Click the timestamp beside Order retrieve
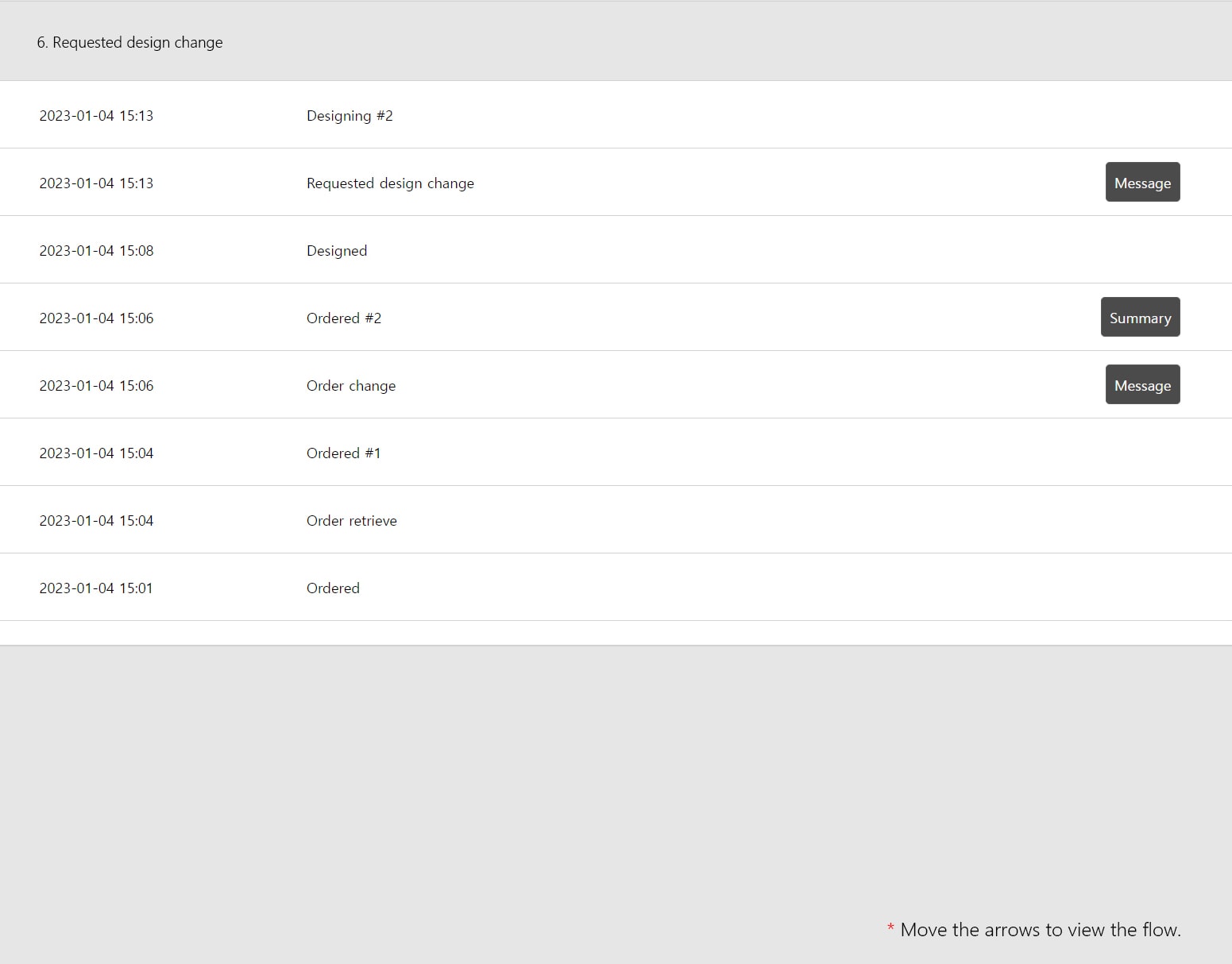 [96, 521]
